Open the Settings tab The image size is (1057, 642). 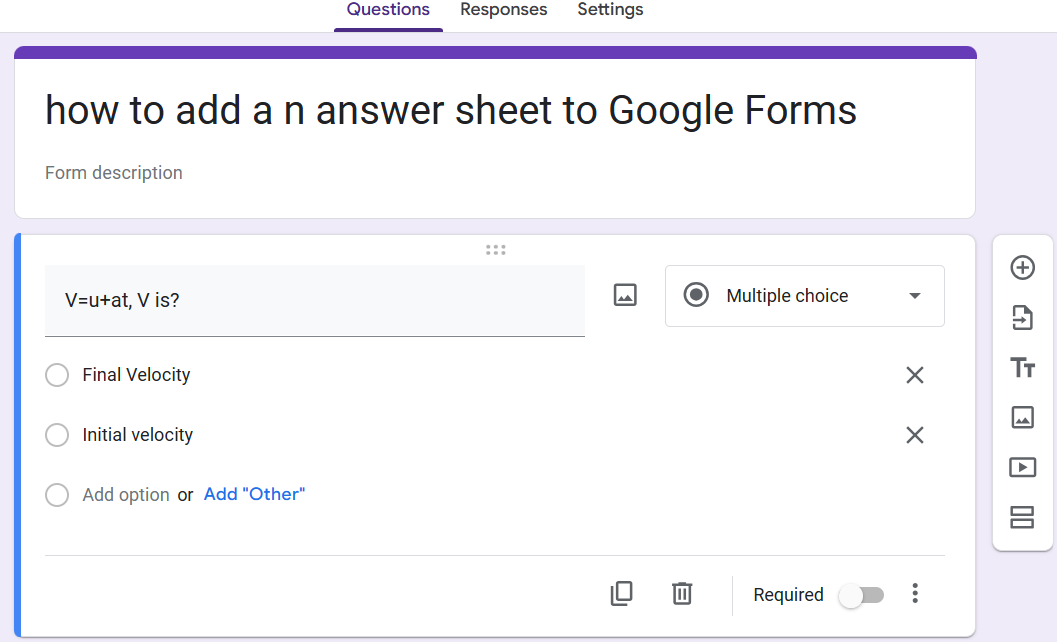pyautogui.click(x=610, y=10)
